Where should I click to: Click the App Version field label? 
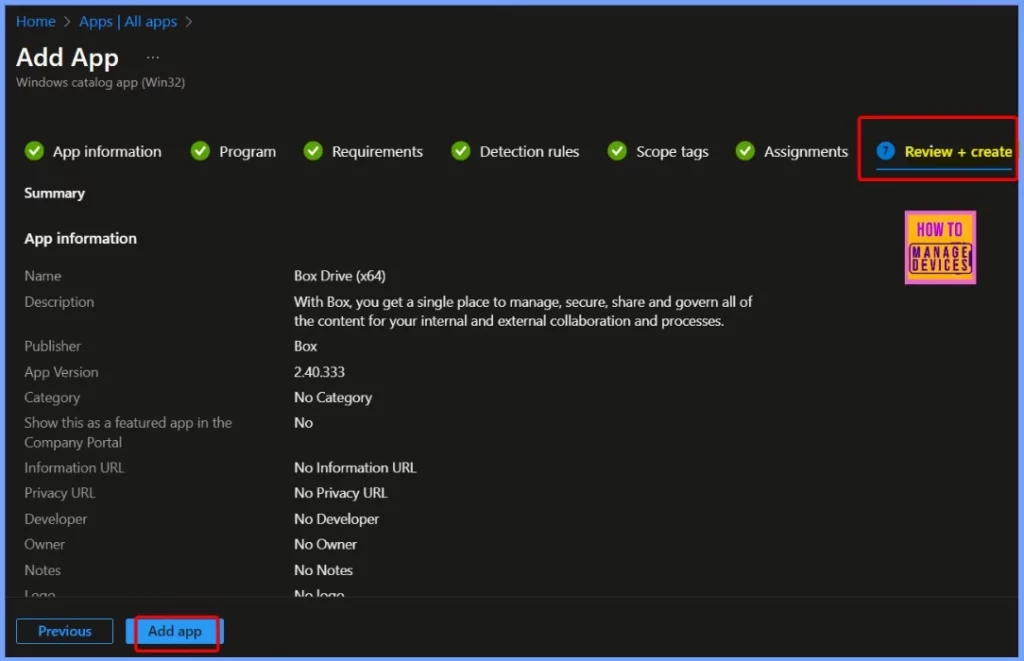click(61, 372)
